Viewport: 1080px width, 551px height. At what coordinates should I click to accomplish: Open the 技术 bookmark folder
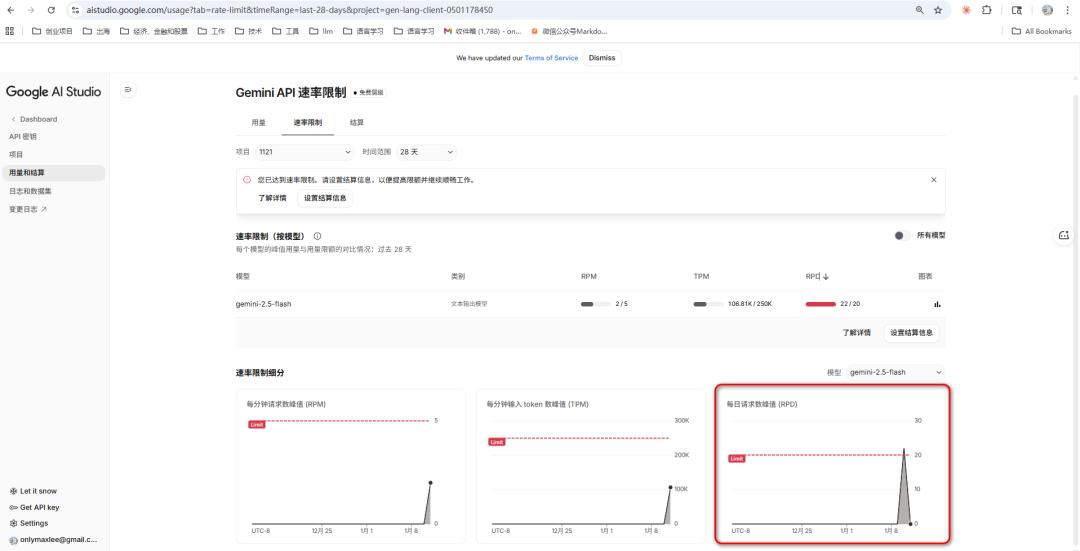point(248,31)
